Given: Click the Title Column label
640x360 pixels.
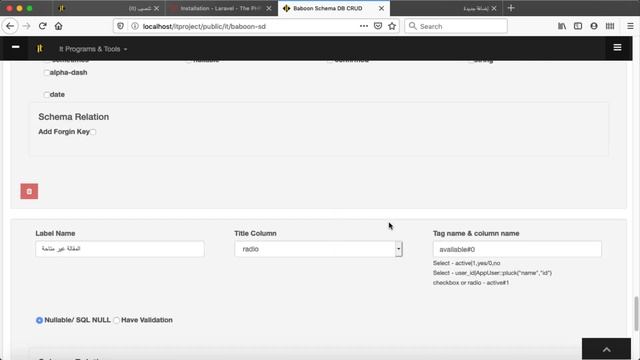Looking at the screenshot, I should pos(256,233).
